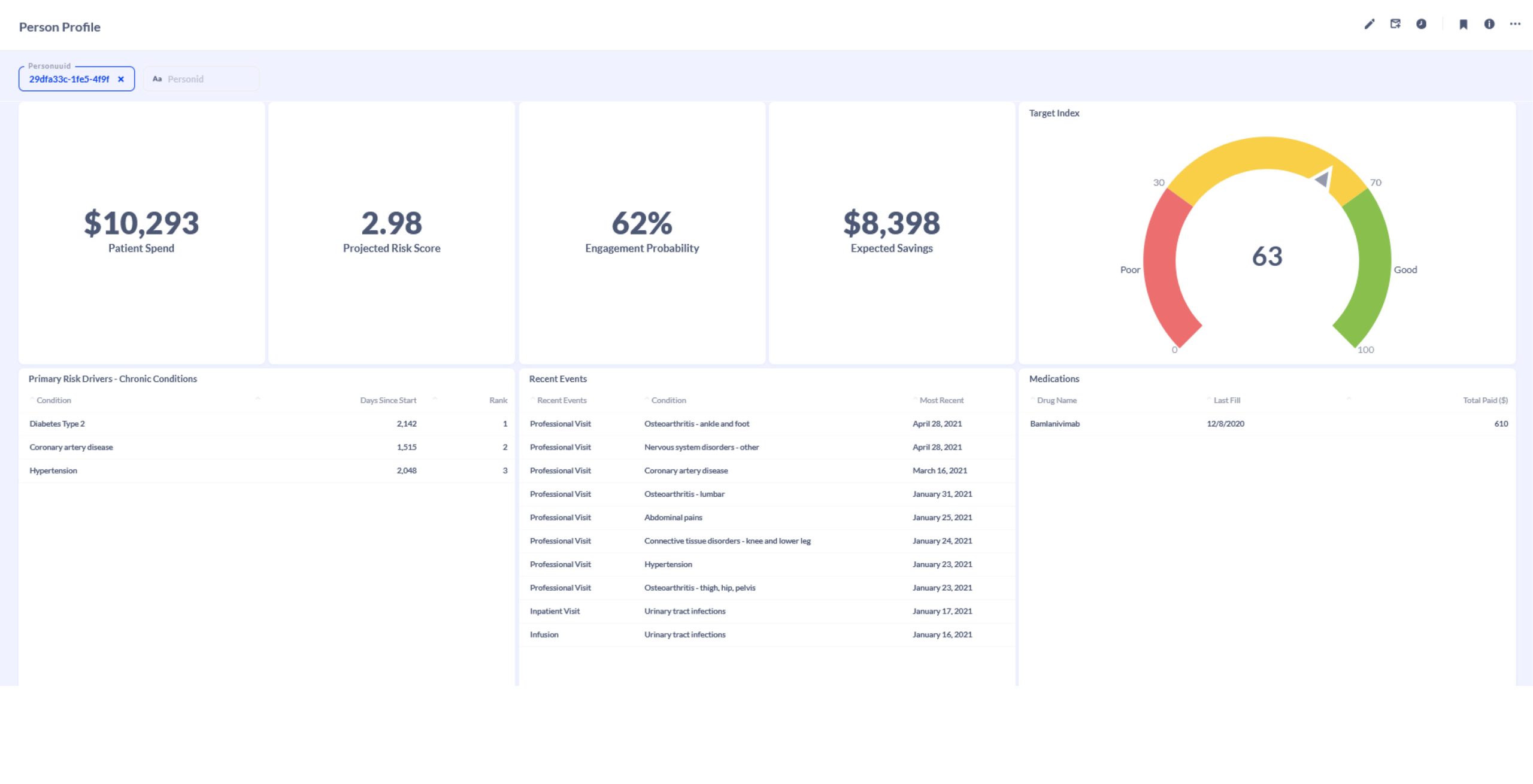
Task: Open dashboard info panel icon
Action: tap(1489, 24)
